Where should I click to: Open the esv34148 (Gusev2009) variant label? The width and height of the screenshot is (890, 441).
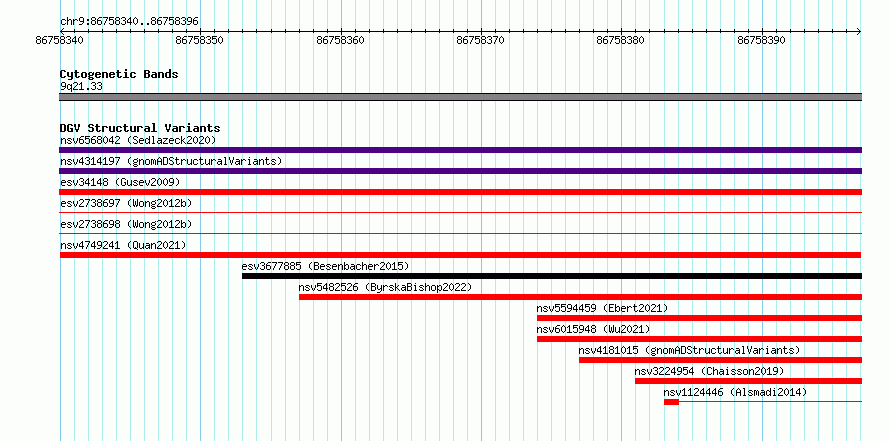(120, 182)
